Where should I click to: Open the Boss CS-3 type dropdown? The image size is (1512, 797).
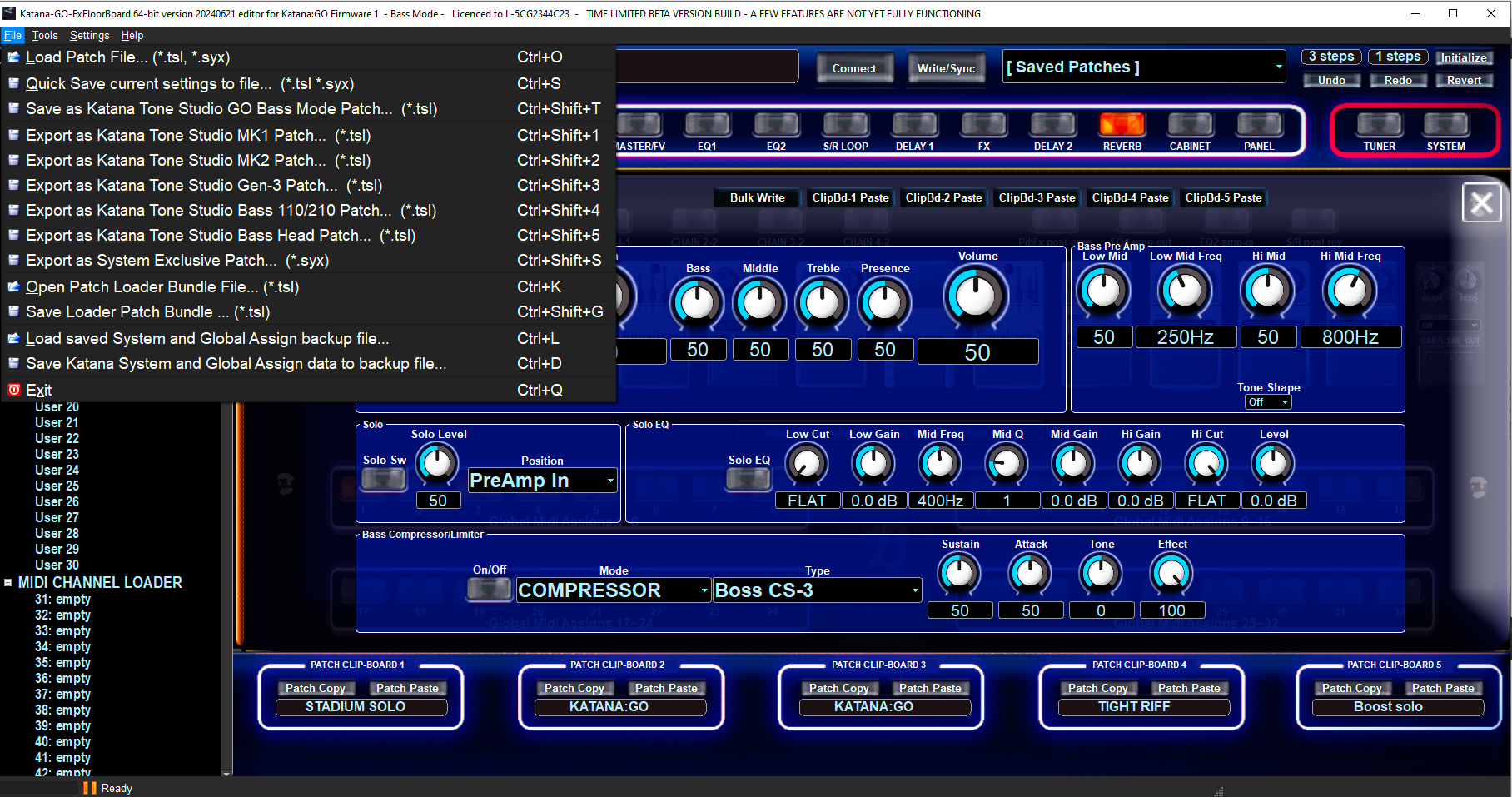point(818,590)
